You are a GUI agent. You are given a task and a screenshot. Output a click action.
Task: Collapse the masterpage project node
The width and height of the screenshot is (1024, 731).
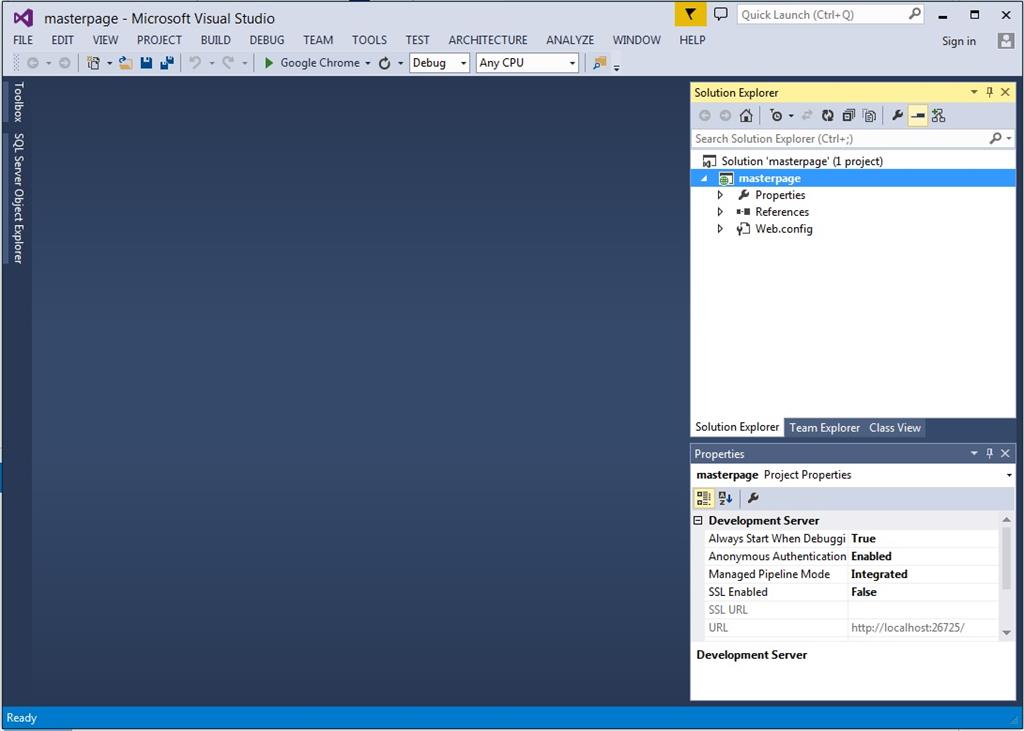click(705, 178)
